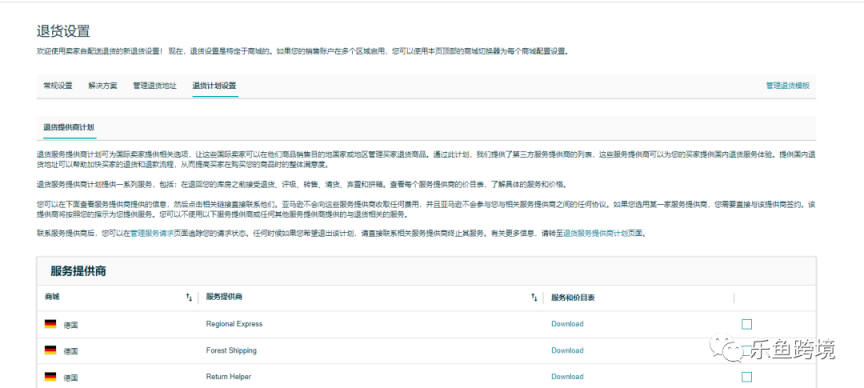Open the 管理退货地址 tab
864x388 pixels.
click(x=155, y=86)
